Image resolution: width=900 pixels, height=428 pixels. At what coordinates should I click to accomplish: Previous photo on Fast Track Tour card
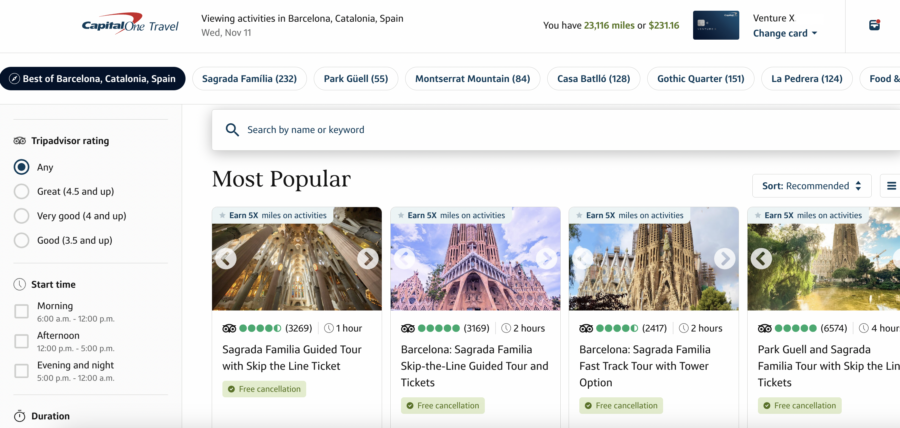[x=583, y=259]
